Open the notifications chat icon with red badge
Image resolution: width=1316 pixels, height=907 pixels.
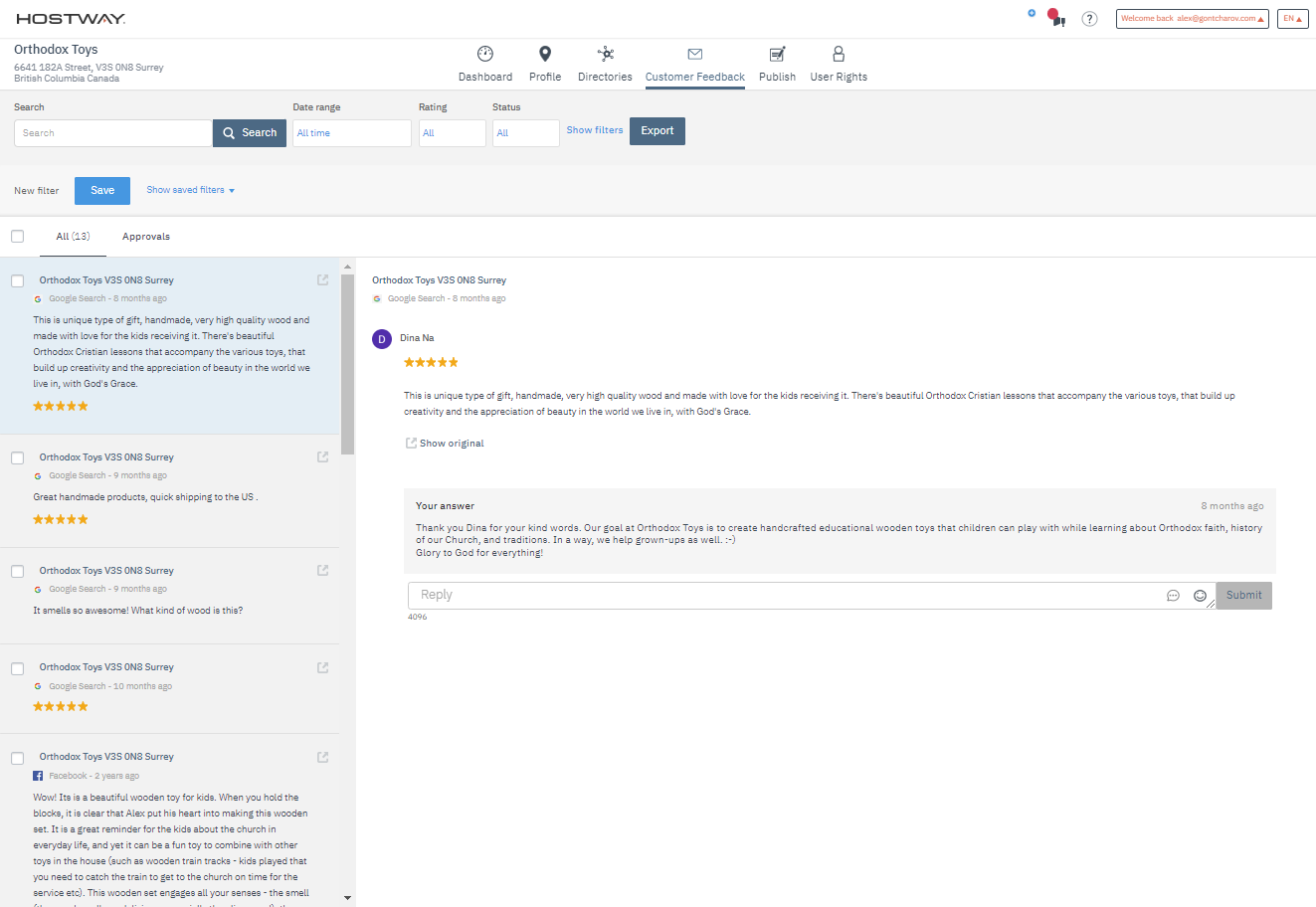pos(1056,18)
